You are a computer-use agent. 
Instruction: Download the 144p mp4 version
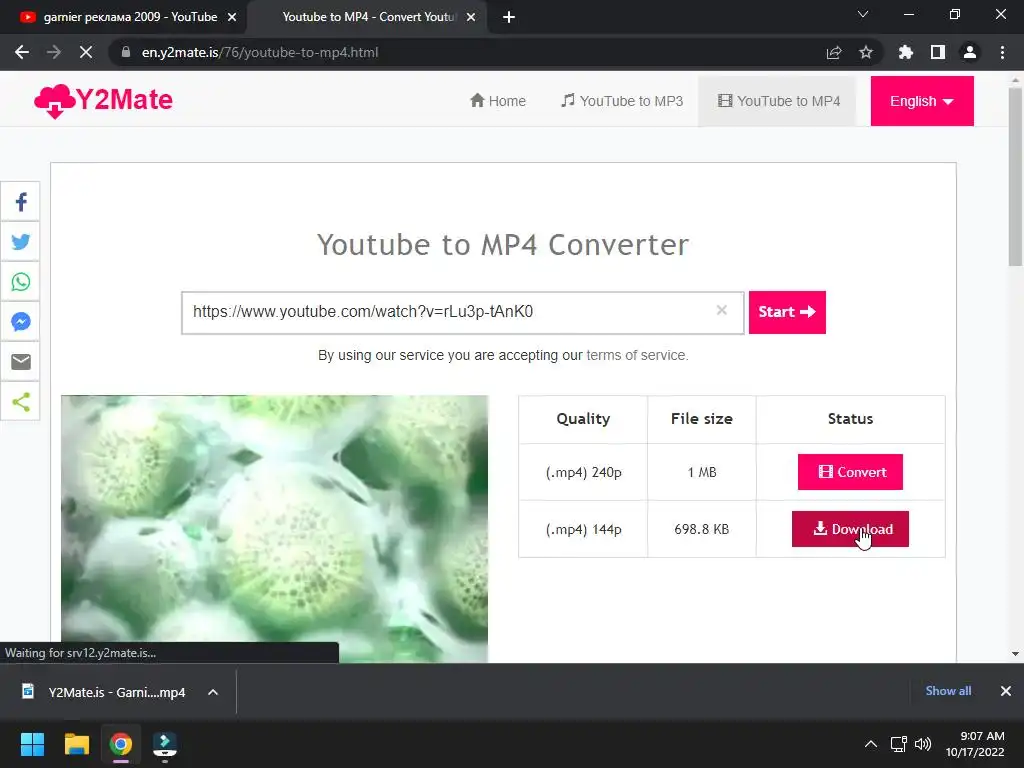tap(850, 529)
